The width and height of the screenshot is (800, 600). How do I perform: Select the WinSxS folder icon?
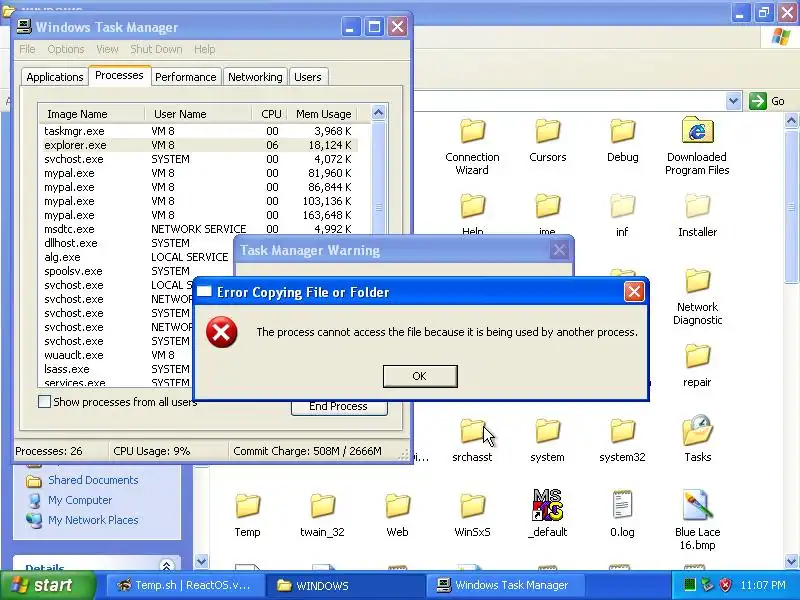point(472,506)
